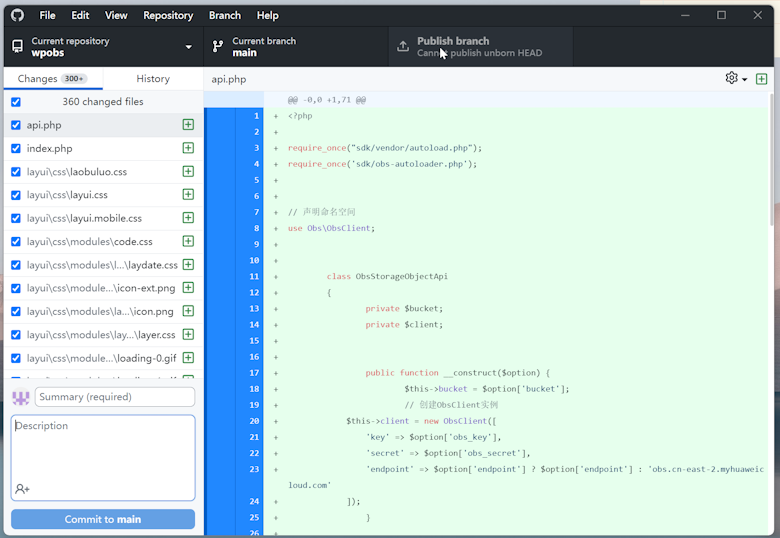The image size is (780, 538).
Task: Expand the Current branch dropdown
Action: (296, 47)
